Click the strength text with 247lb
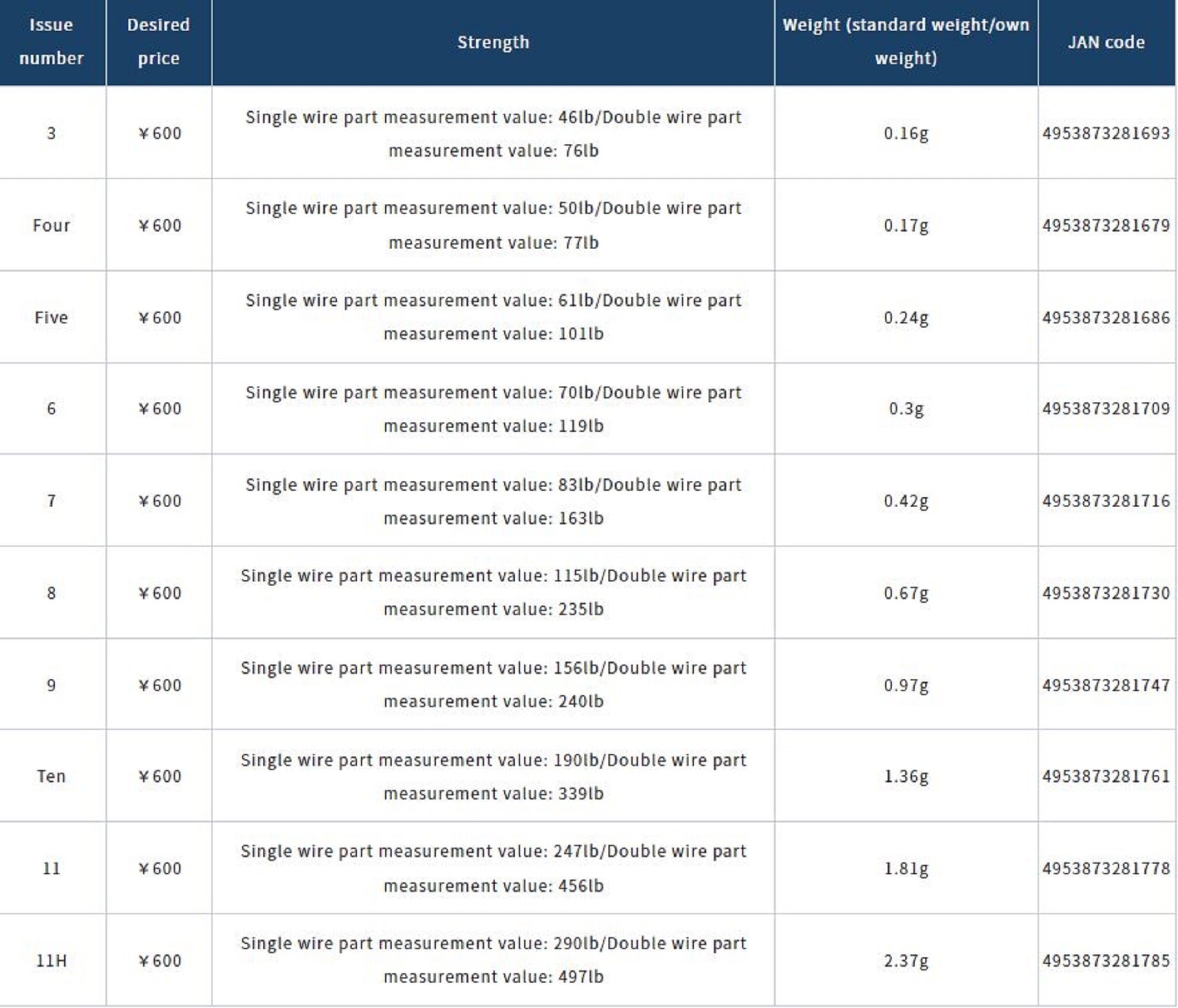 click(493, 868)
